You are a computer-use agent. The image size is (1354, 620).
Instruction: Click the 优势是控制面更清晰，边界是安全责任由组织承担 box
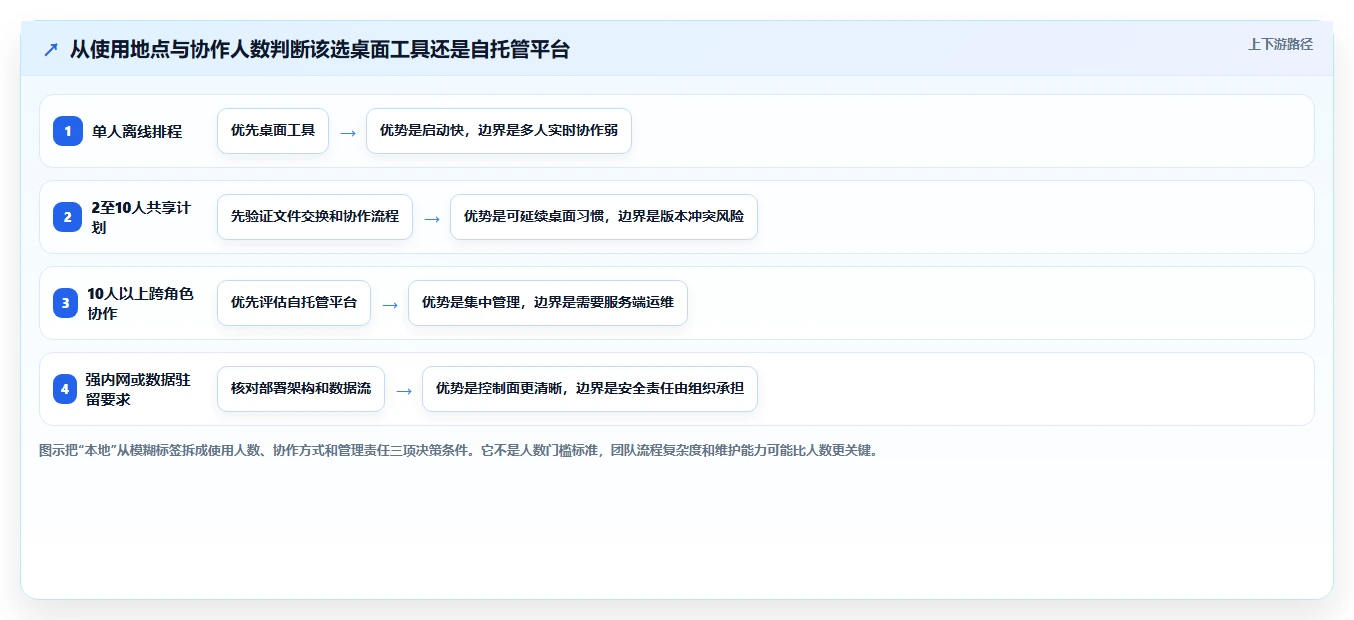click(590, 389)
